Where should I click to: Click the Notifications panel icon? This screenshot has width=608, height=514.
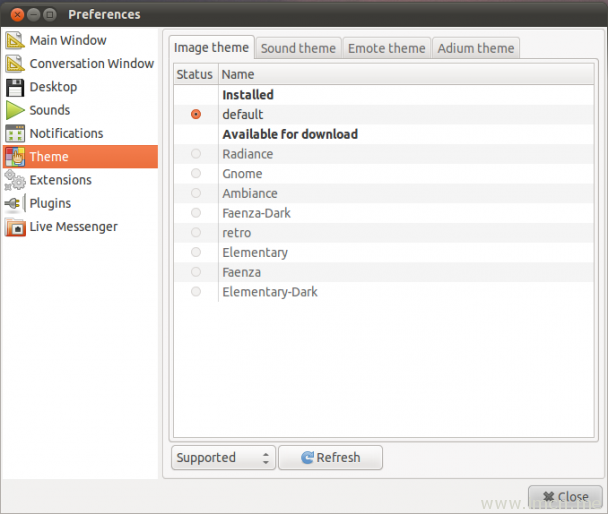pos(15,133)
